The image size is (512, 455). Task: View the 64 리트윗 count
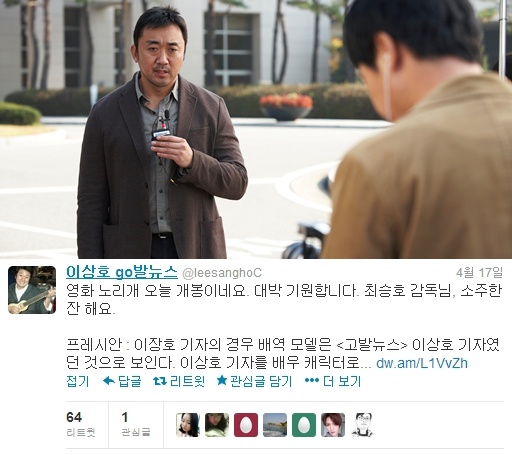tap(81, 424)
